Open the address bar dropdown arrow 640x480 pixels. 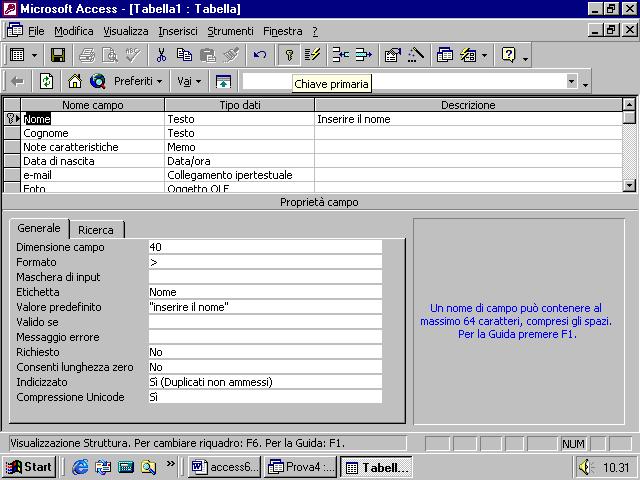coord(572,81)
